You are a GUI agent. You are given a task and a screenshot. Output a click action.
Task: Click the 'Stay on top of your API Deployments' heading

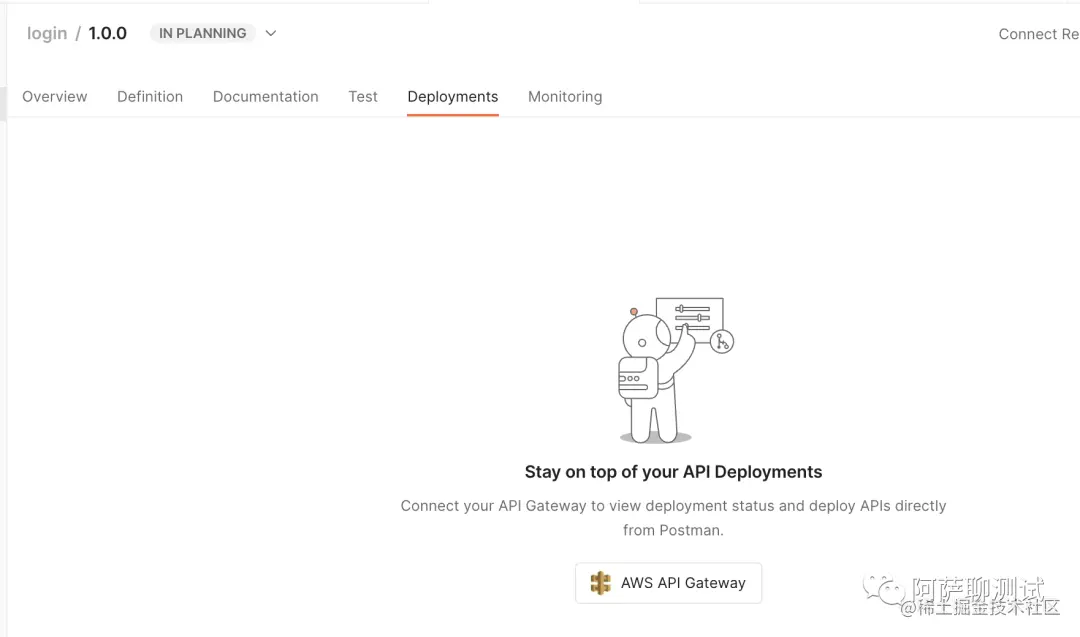coord(673,472)
